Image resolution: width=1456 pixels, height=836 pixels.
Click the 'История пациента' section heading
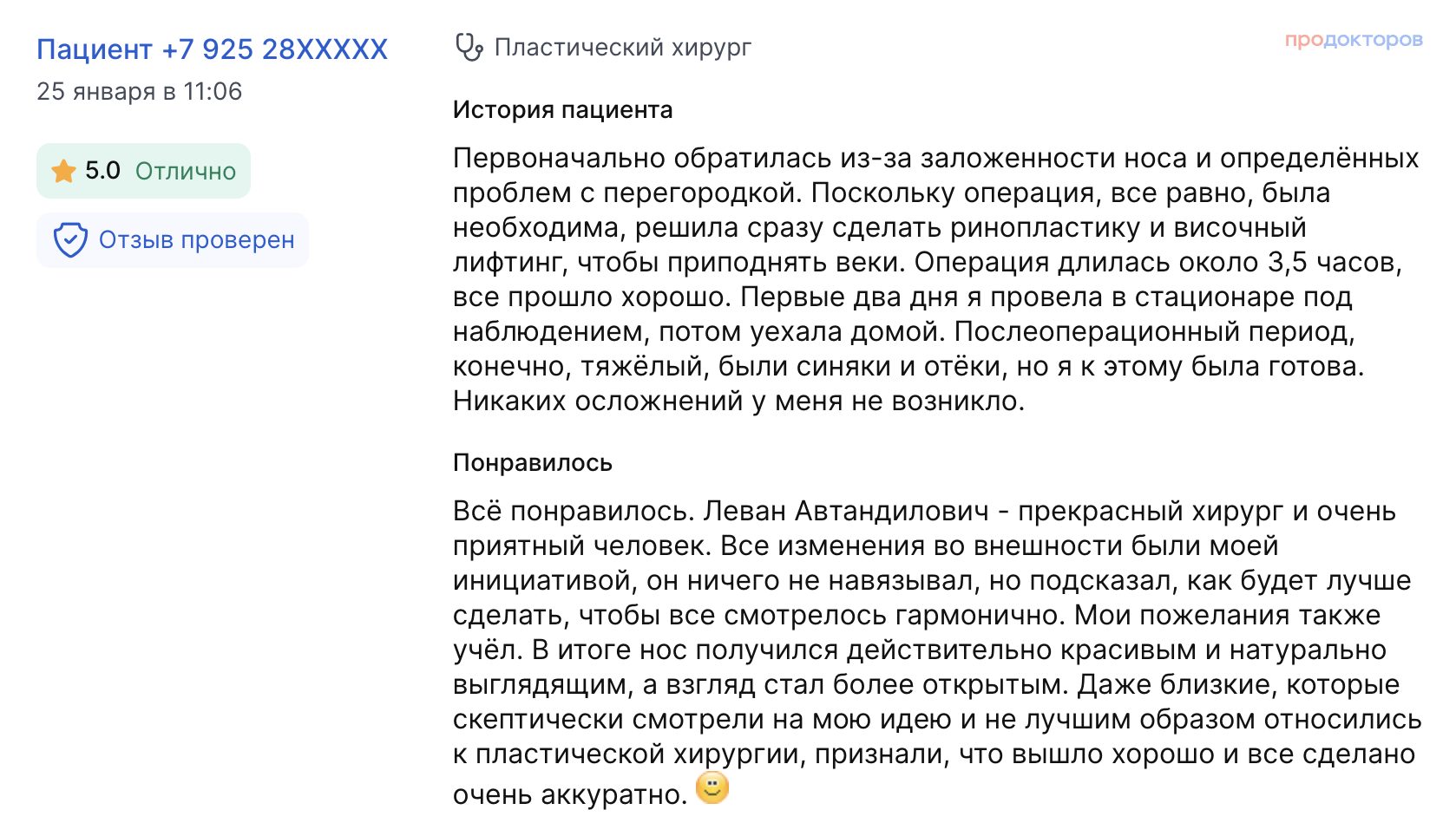tap(562, 110)
